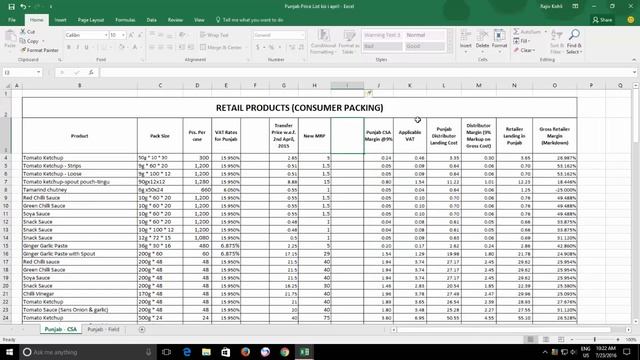Select Normal view in the status bar
The height and width of the screenshot is (360, 640).
pyautogui.click(x=530, y=340)
